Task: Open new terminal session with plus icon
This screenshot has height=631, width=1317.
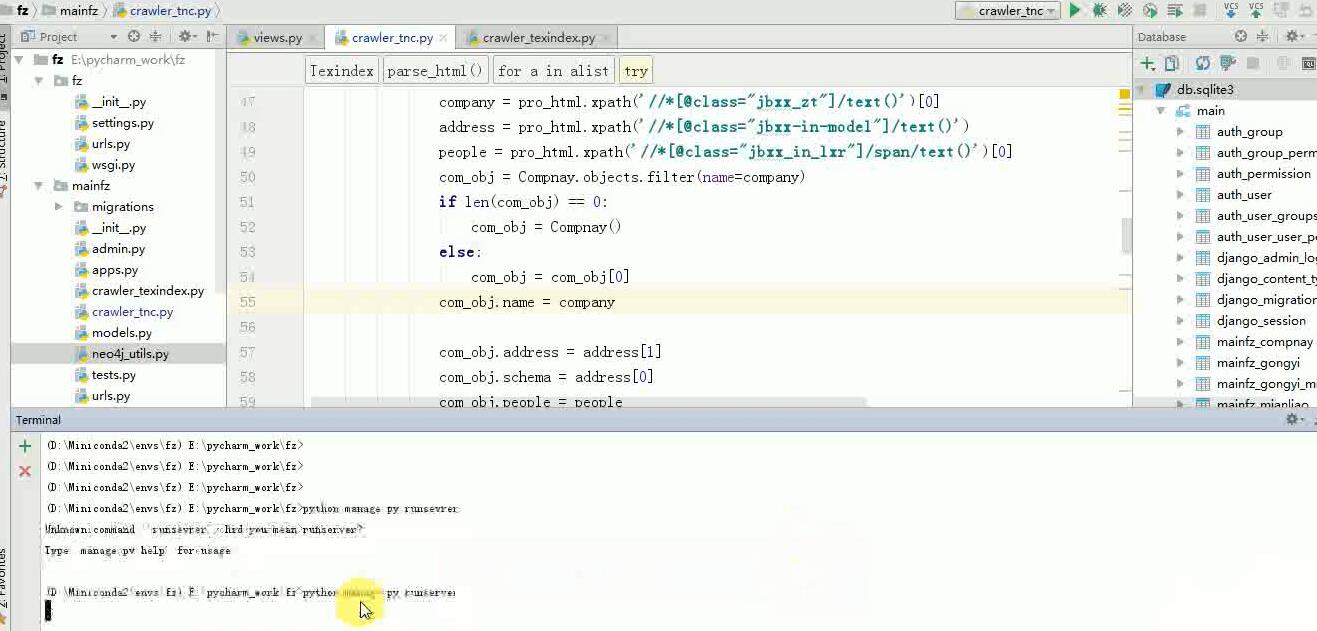Action: (25, 446)
